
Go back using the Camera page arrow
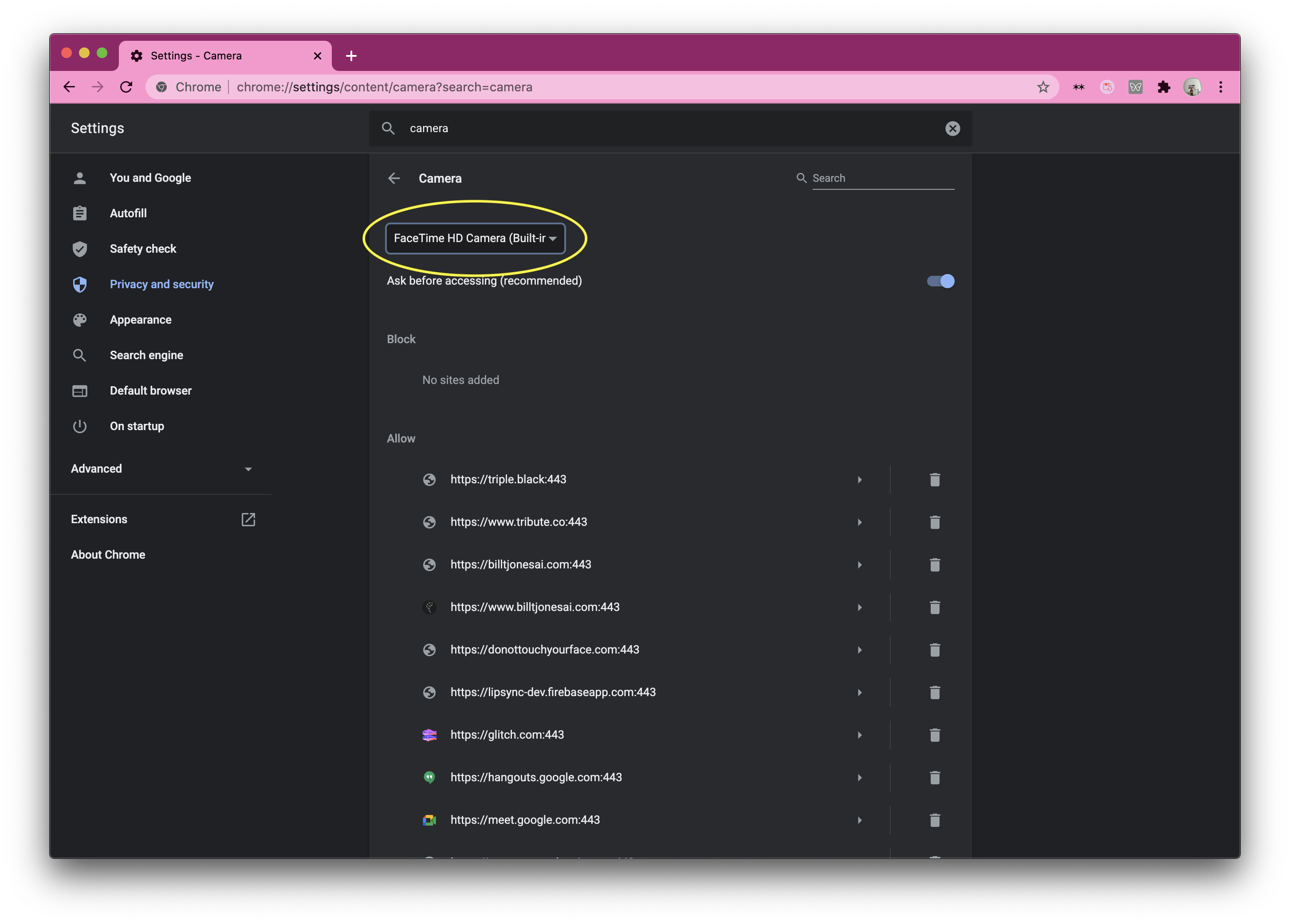click(394, 179)
